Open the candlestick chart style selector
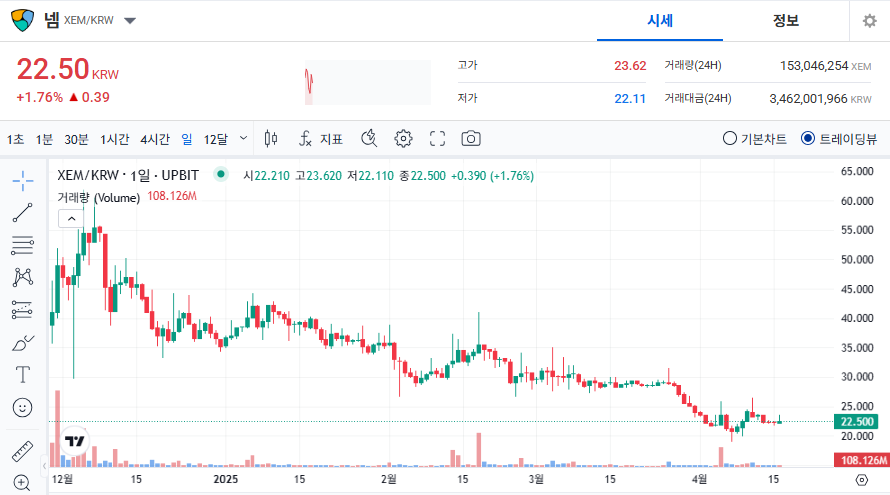The height and width of the screenshot is (495, 890). [x=271, y=139]
